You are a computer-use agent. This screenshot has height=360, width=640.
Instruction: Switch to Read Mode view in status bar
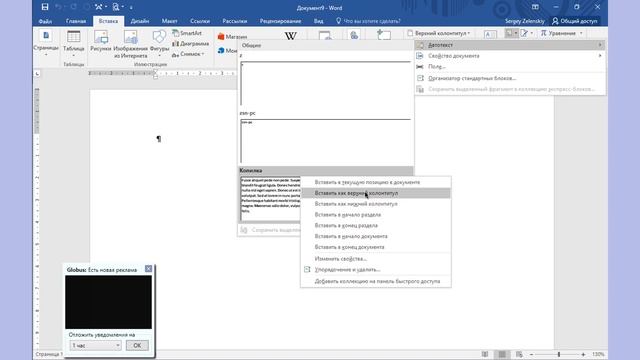[484, 354]
